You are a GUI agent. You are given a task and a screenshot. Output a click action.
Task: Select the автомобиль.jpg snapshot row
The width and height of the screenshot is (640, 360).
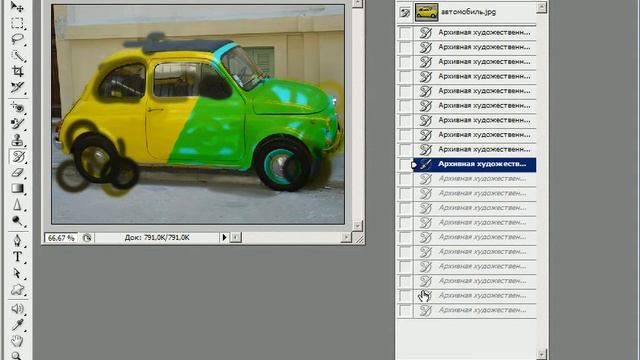(x=466, y=12)
